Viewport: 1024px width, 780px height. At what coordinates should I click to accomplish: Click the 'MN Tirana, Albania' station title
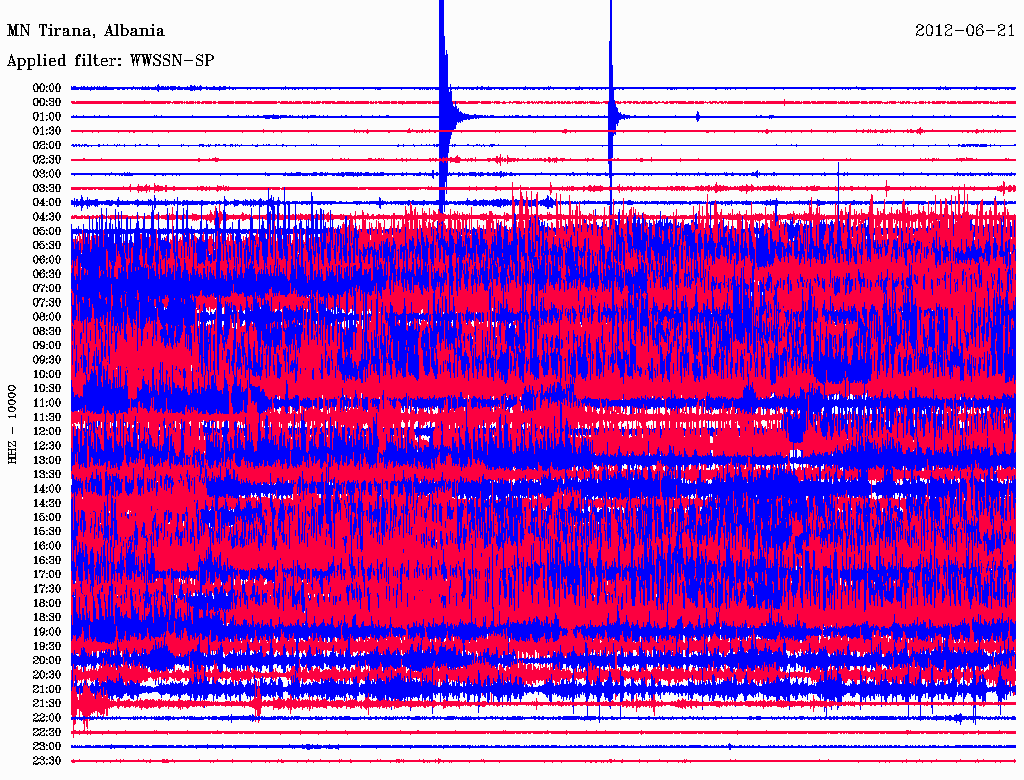click(x=86, y=31)
